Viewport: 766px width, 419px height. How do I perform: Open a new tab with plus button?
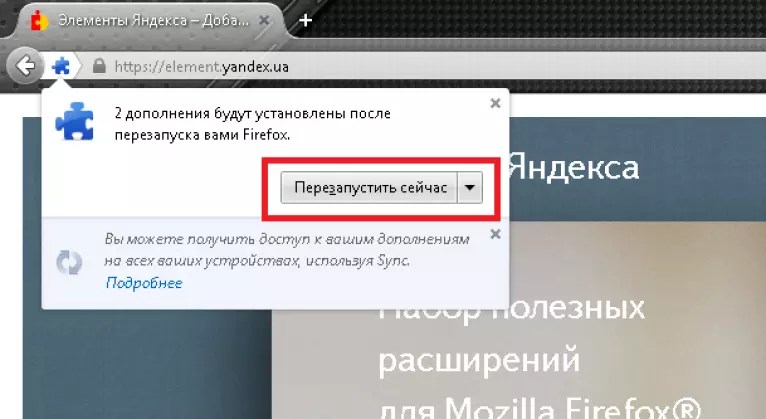305,20
